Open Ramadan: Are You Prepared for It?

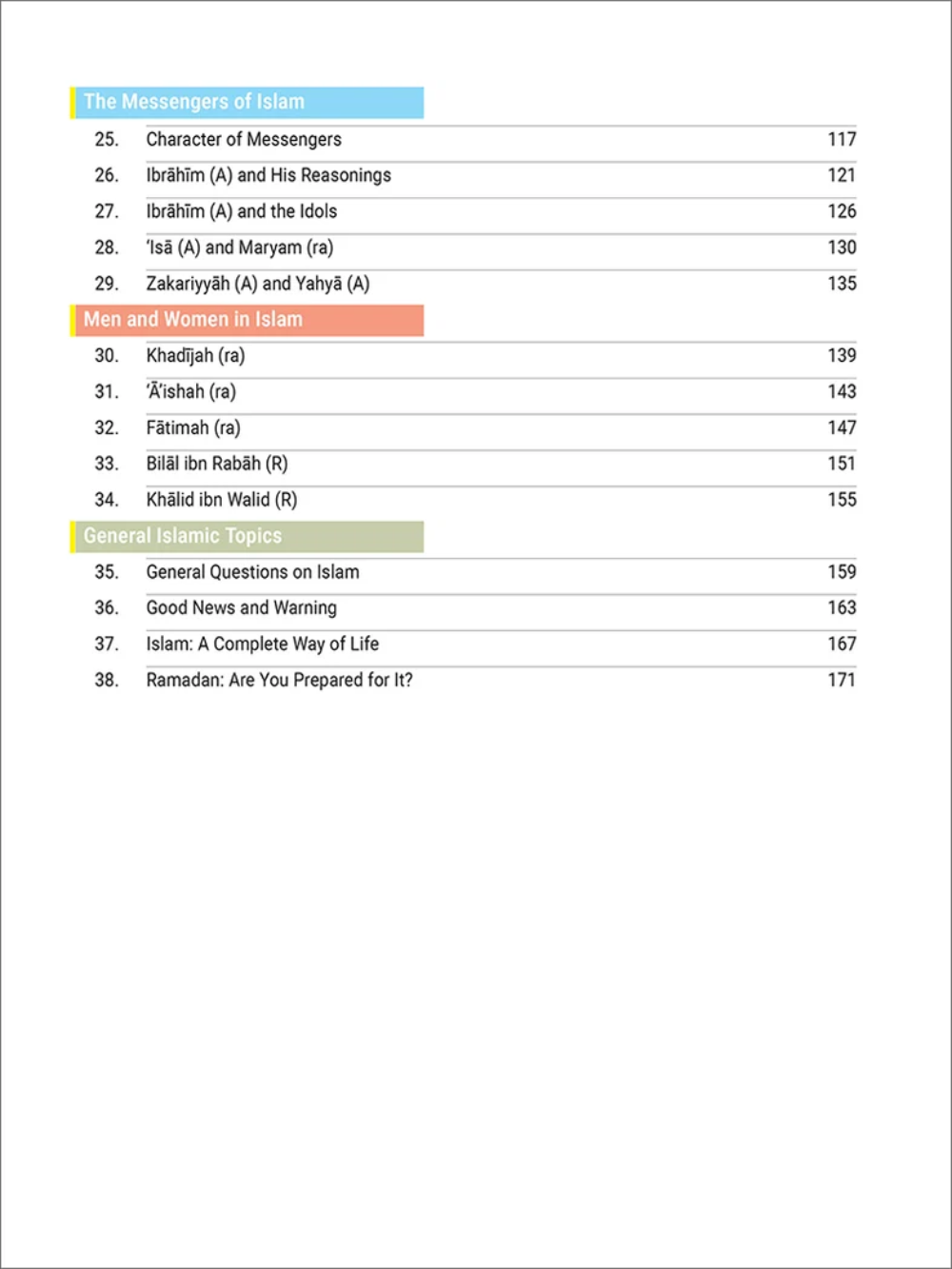pyautogui.click(x=279, y=680)
